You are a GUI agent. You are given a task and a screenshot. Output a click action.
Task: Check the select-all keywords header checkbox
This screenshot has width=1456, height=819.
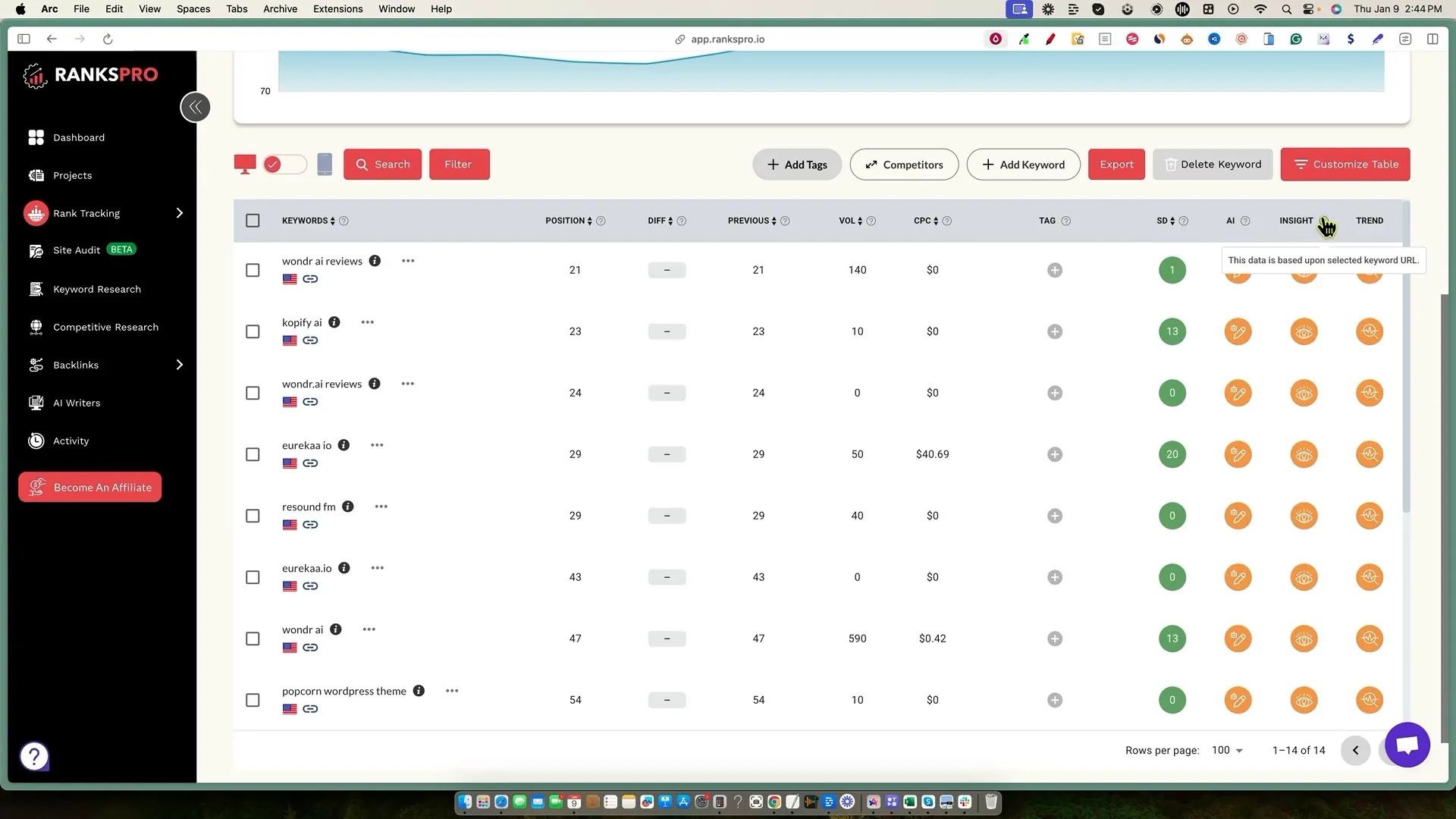click(253, 221)
